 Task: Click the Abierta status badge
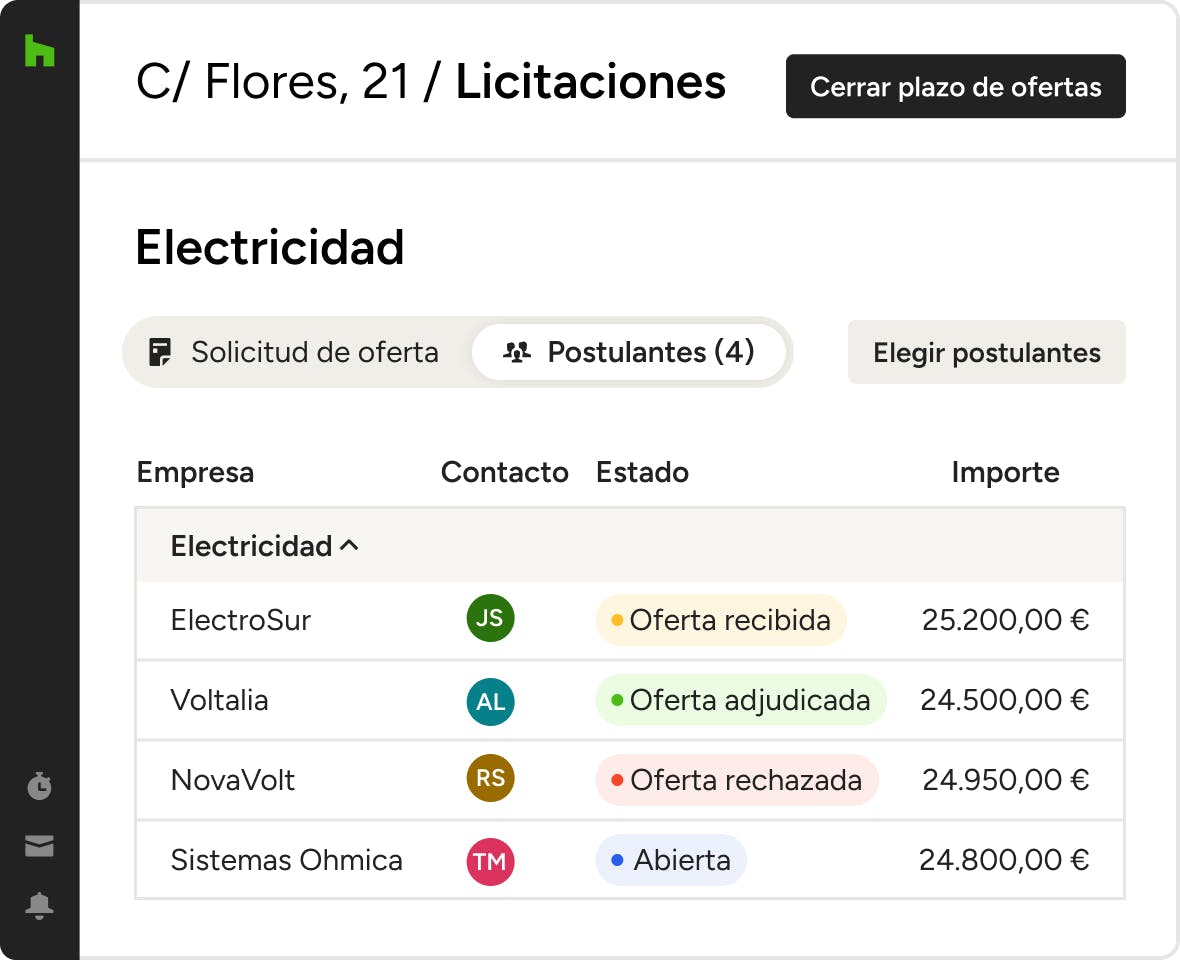point(671,860)
